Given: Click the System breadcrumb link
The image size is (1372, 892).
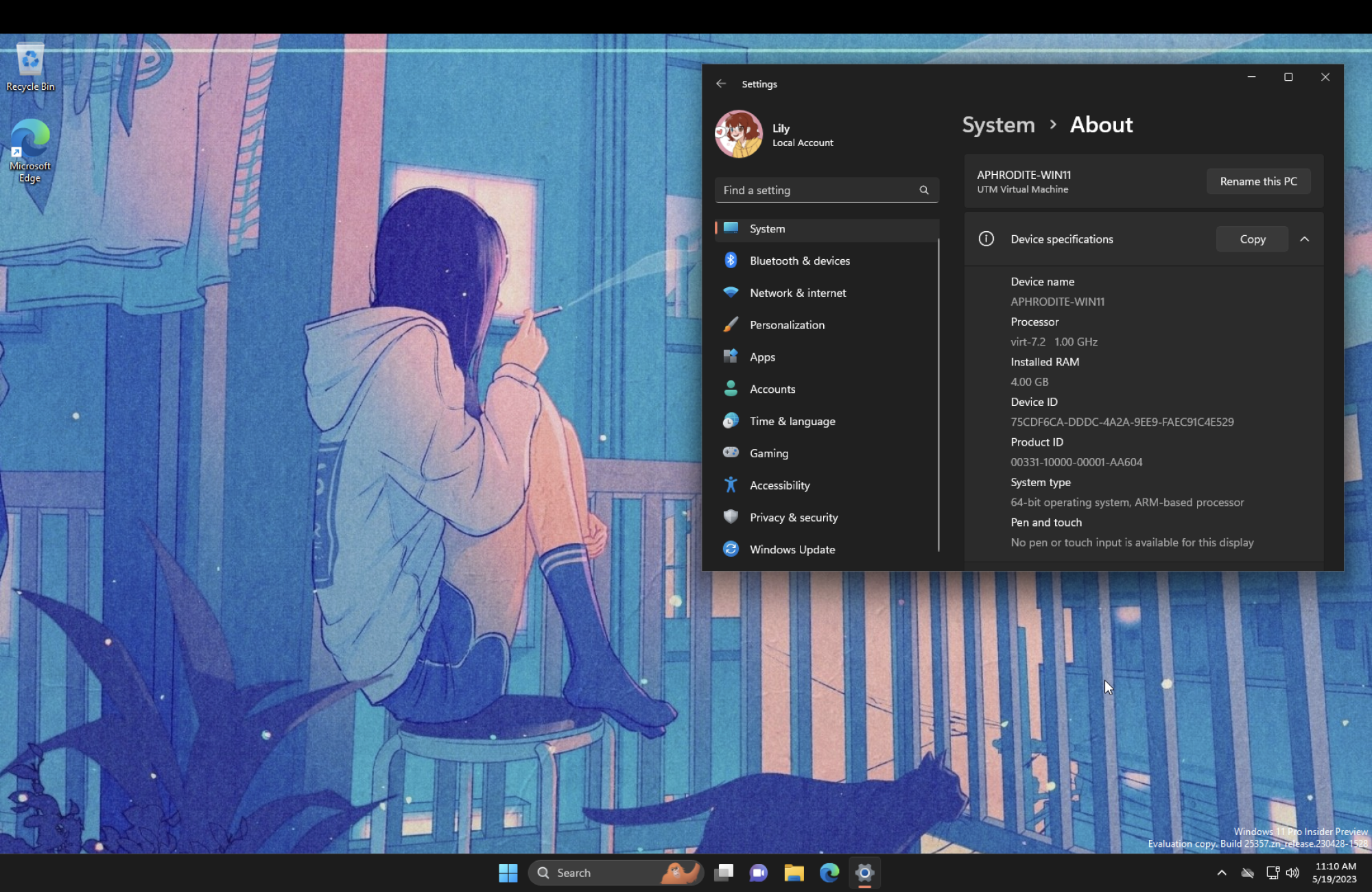Looking at the screenshot, I should click(x=998, y=125).
